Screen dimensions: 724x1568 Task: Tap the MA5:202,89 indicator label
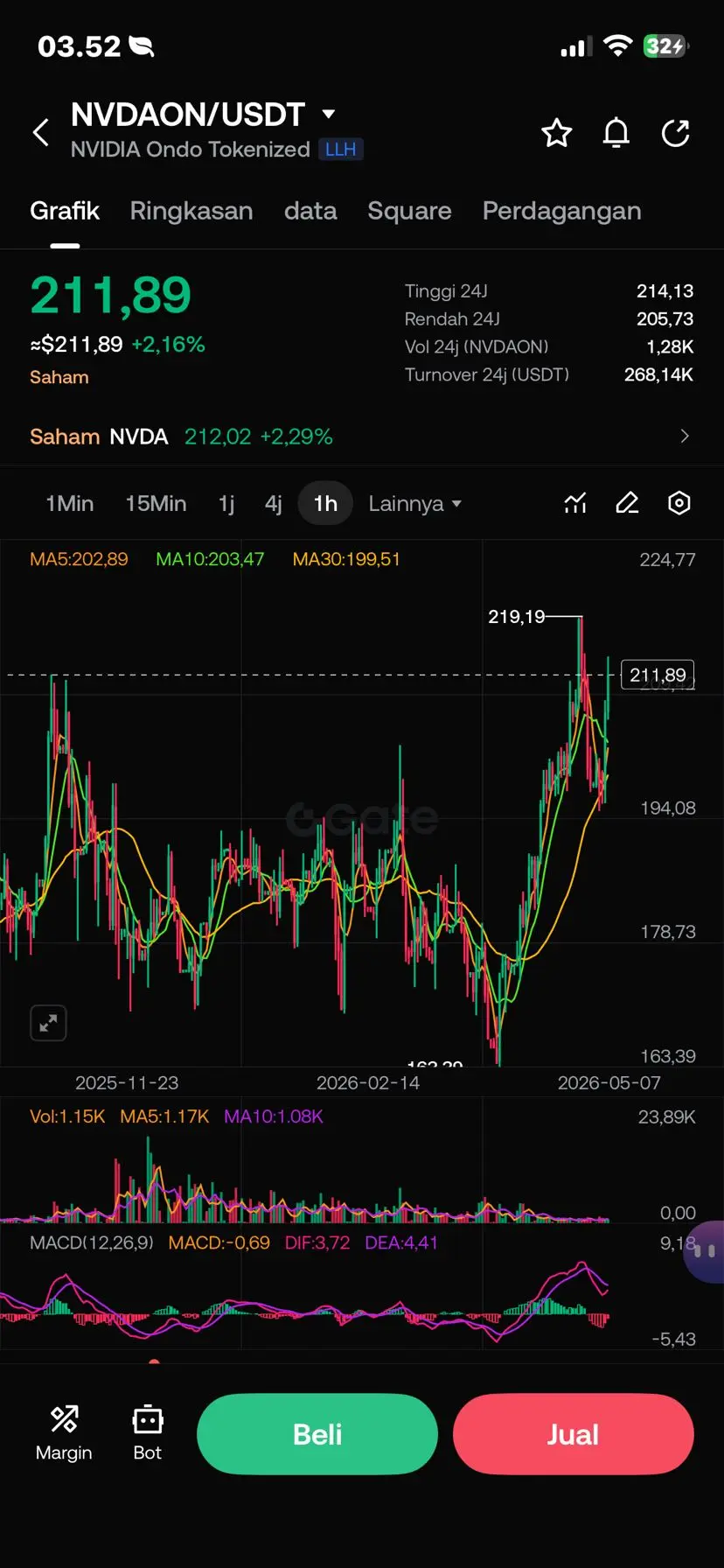pos(79,559)
